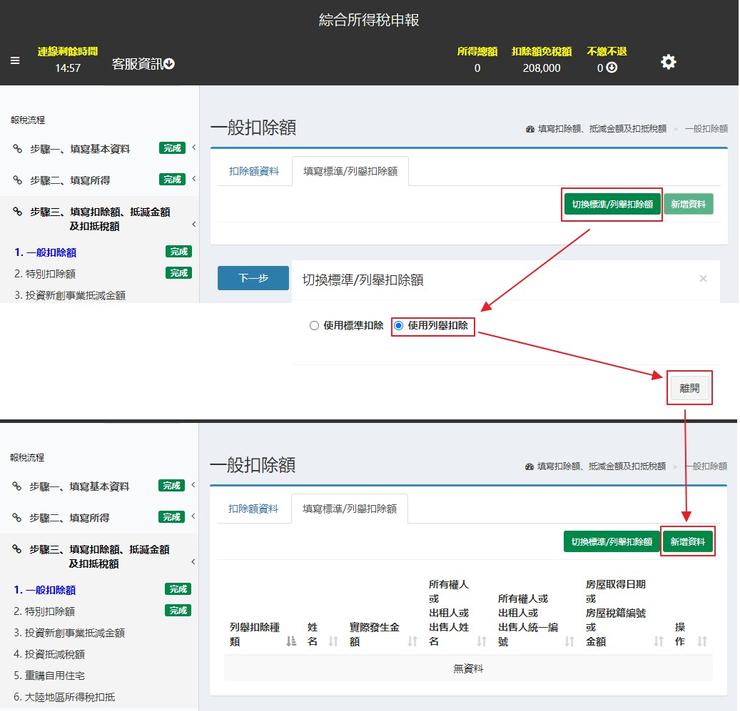
Task: Expand 步驟三 section in lower sidebar
Action: 193,557
